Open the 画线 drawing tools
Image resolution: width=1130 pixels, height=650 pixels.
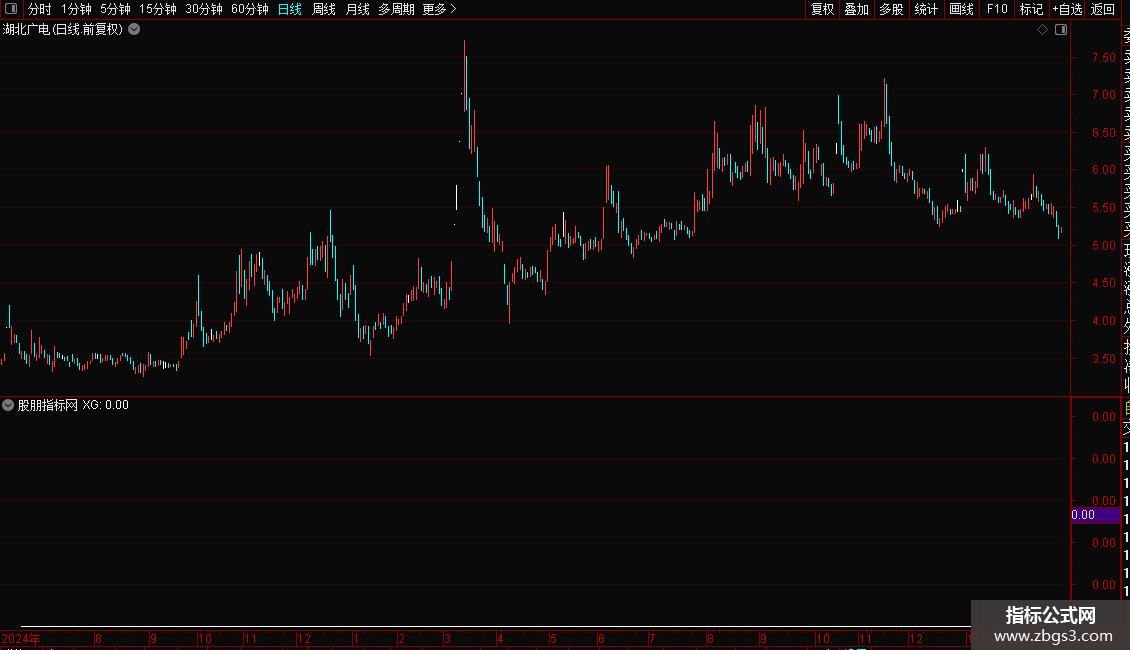click(x=961, y=9)
